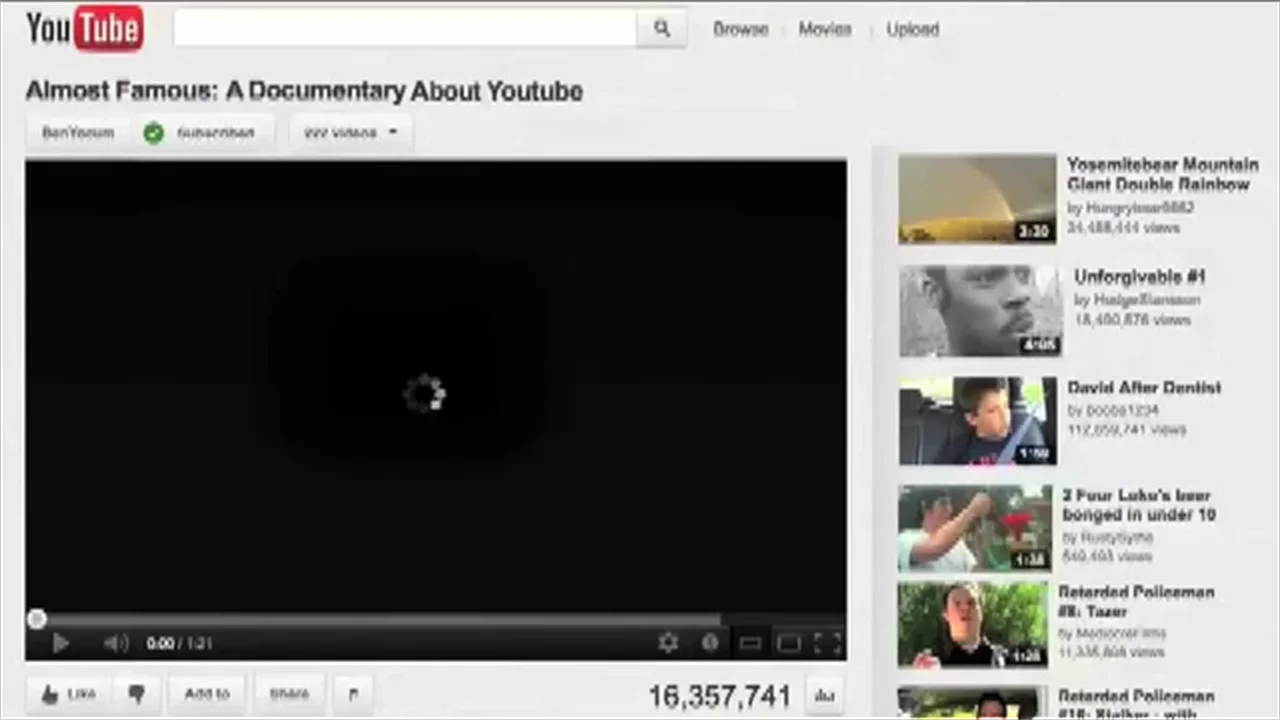Play the video with the play button

(60, 644)
